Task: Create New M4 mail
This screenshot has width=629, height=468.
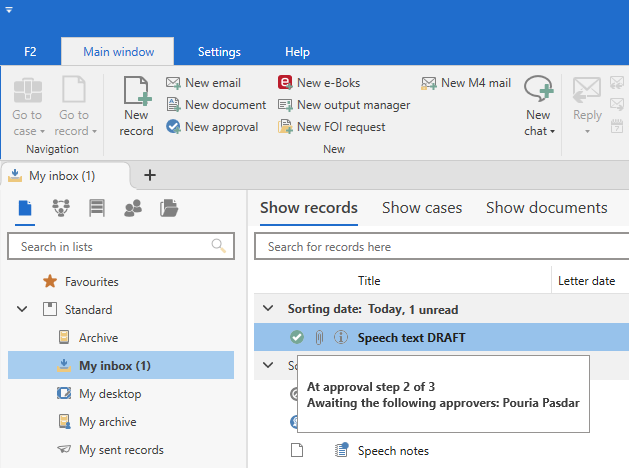Action: 465,83
